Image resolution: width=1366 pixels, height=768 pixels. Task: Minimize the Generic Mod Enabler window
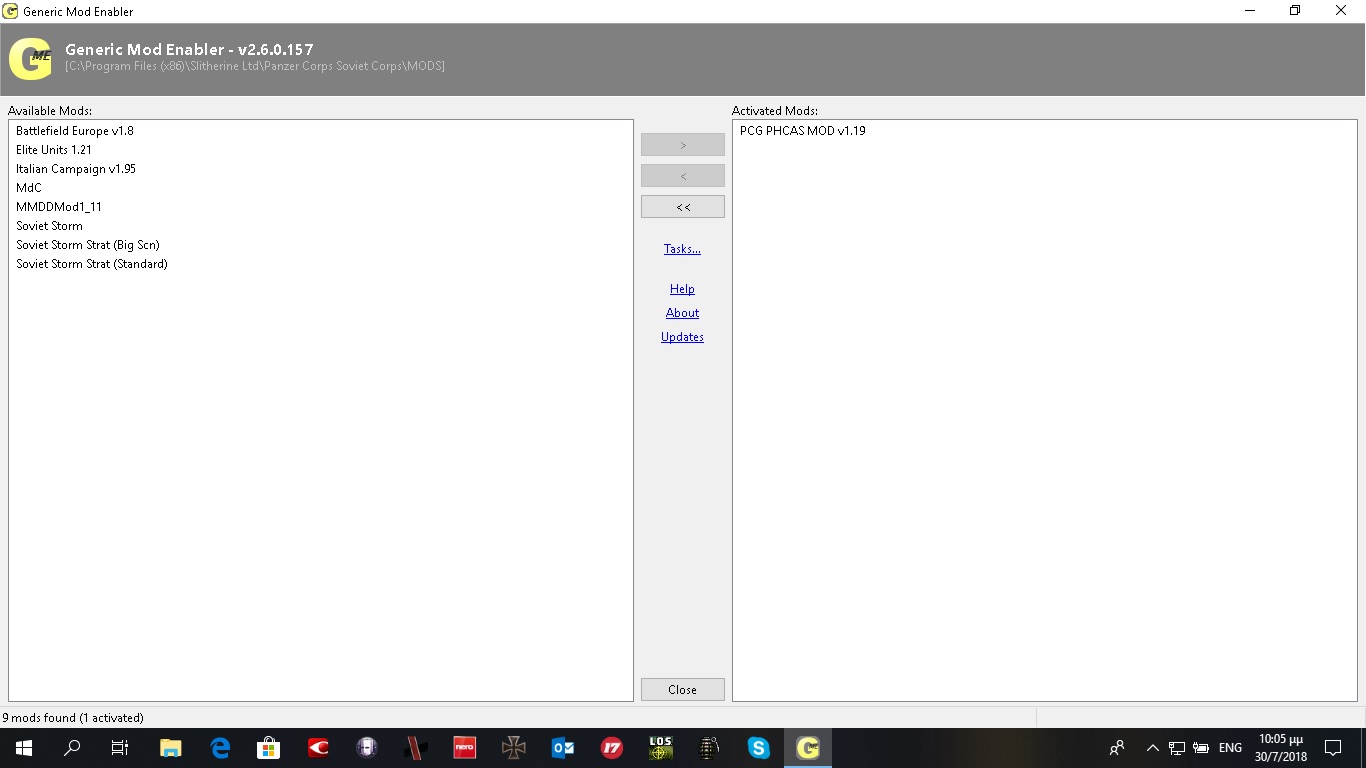(x=1250, y=11)
